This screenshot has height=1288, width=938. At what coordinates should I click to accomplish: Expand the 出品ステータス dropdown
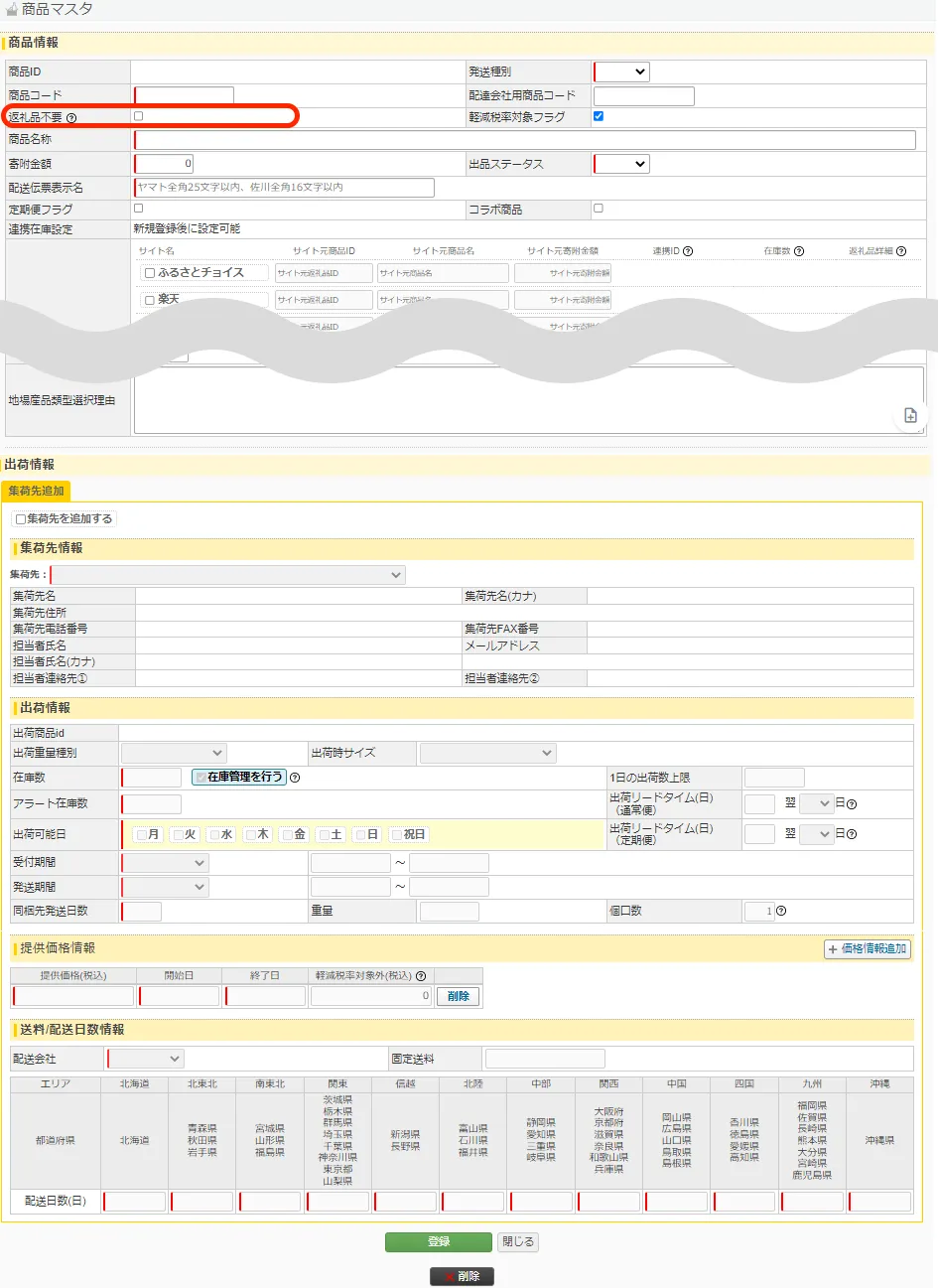point(622,164)
